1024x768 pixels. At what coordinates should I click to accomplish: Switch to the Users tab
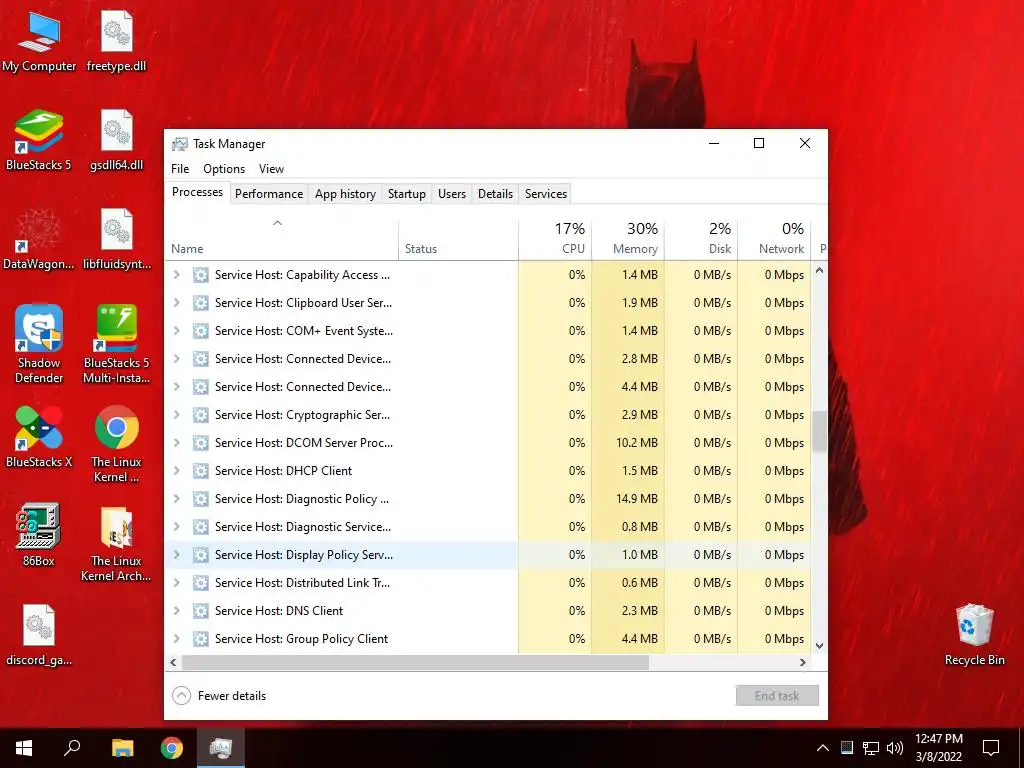pos(452,194)
